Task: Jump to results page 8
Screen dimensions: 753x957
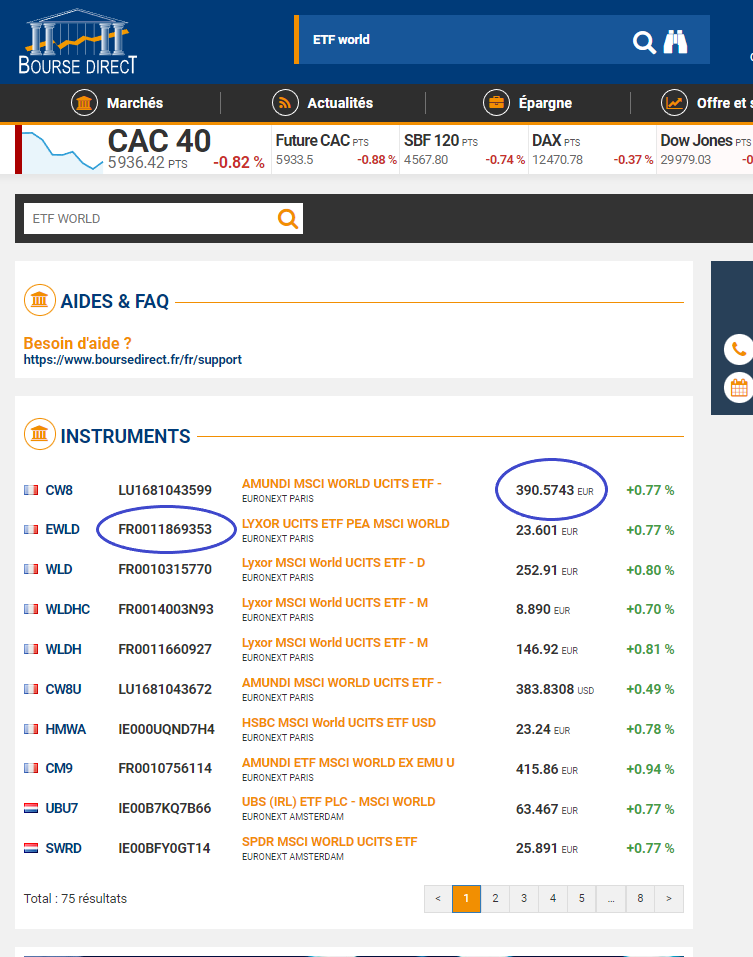Action: [640, 899]
